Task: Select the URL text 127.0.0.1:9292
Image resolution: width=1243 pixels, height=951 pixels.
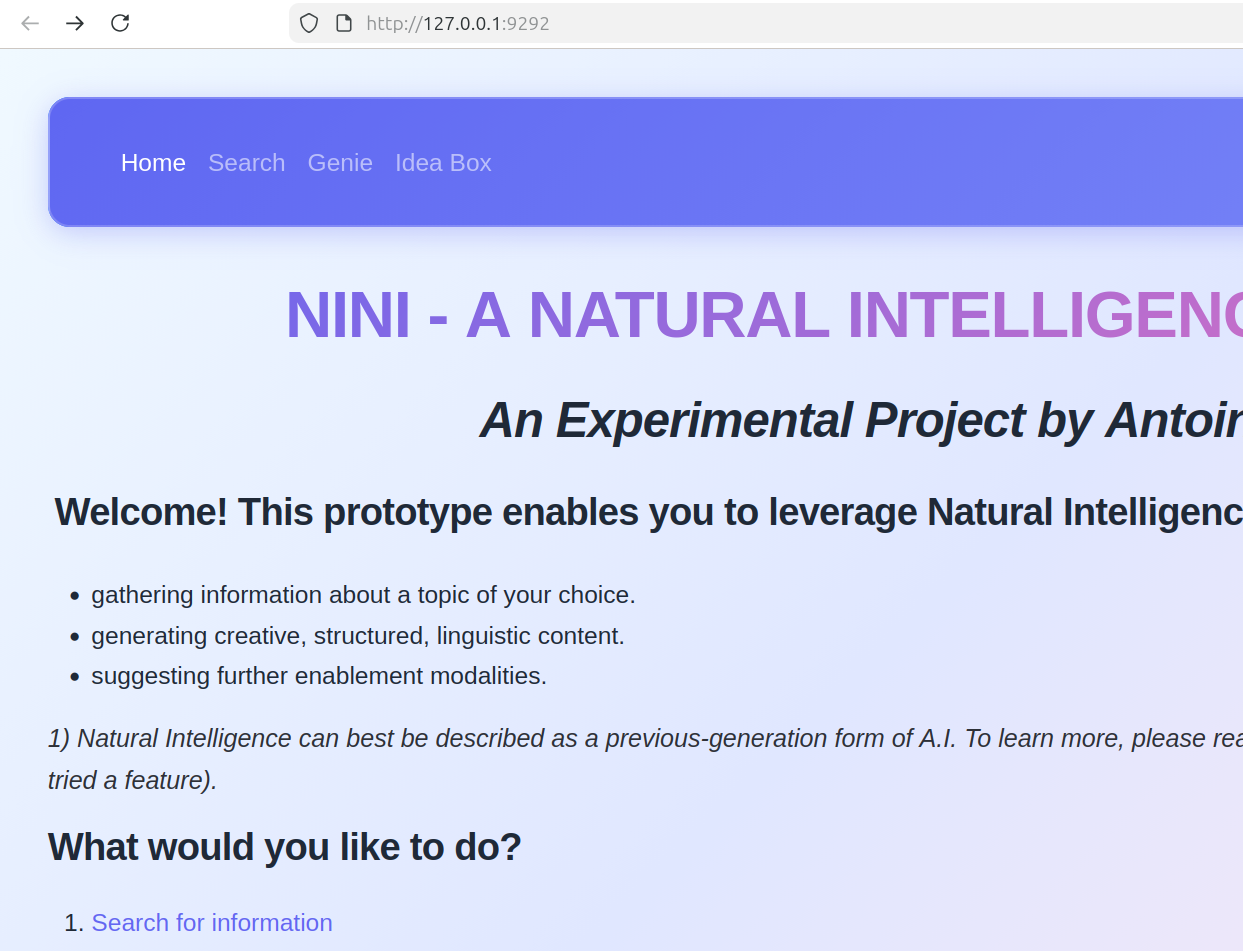Action: [457, 23]
